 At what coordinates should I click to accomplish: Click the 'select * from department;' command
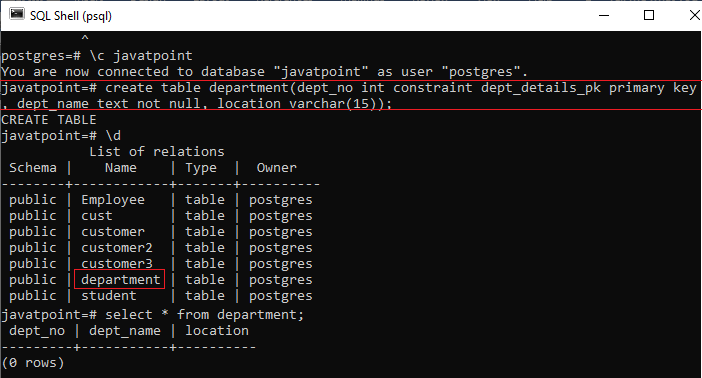click(x=205, y=315)
